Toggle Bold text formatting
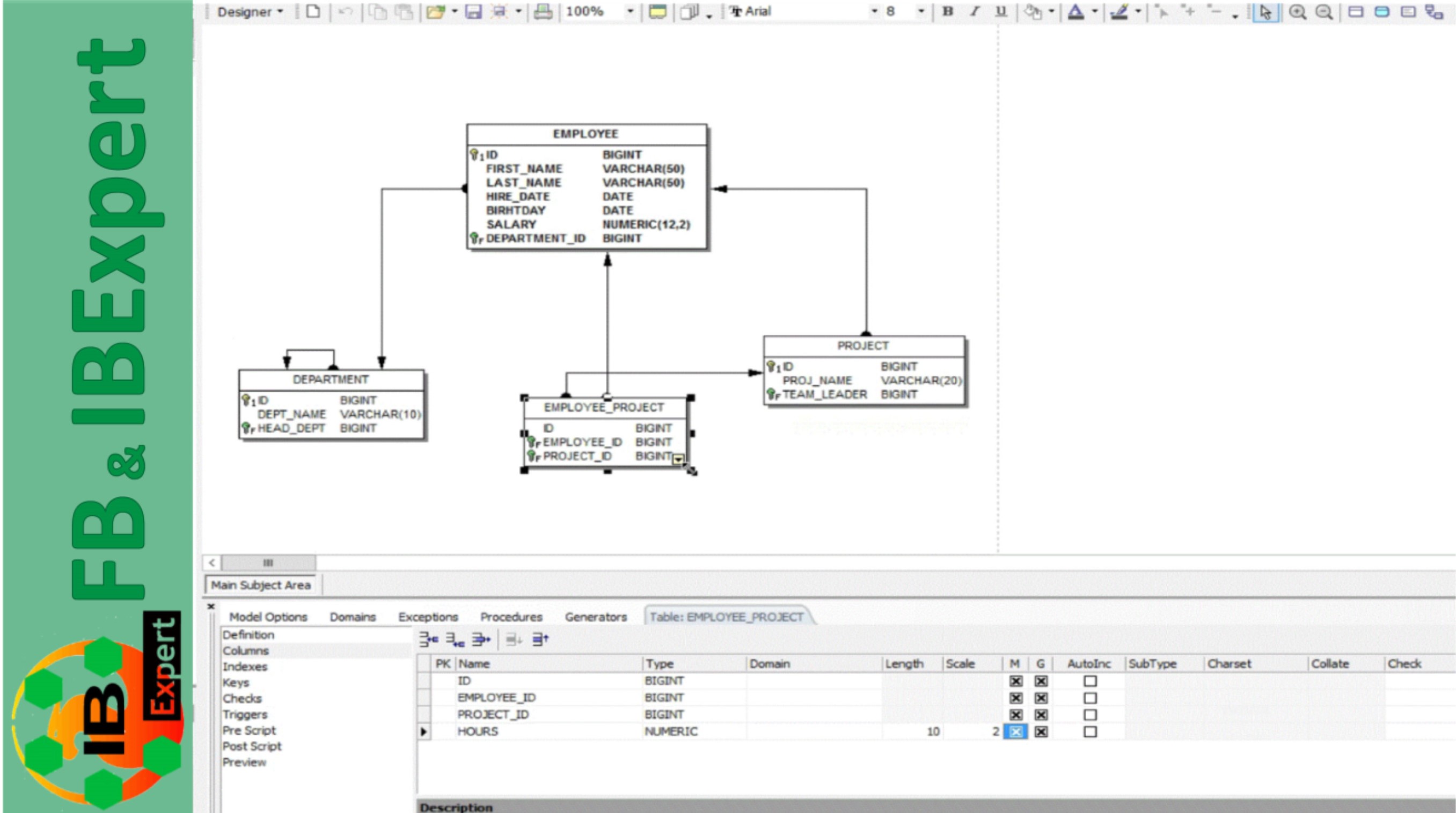 pos(948,11)
